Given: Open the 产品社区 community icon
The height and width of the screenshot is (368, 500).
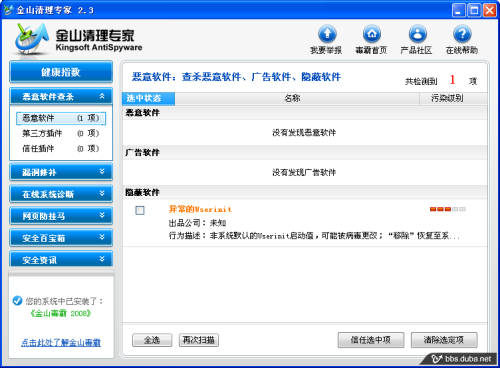Looking at the screenshot, I should 417,34.
